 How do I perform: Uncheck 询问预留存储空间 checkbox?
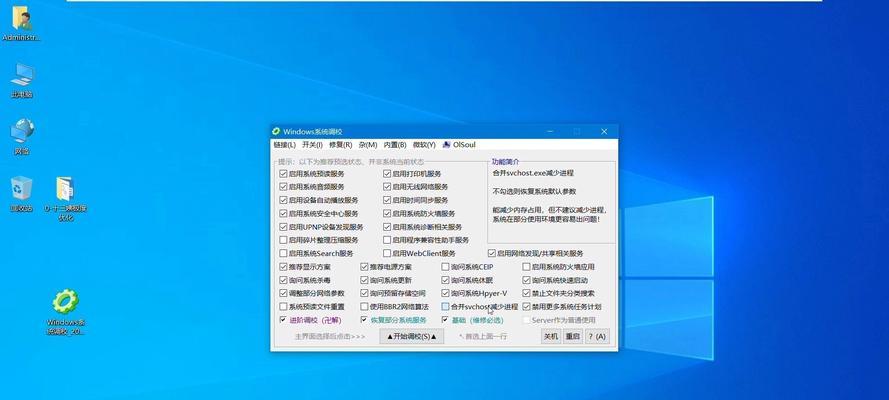pyautogui.click(x=365, y=293)
